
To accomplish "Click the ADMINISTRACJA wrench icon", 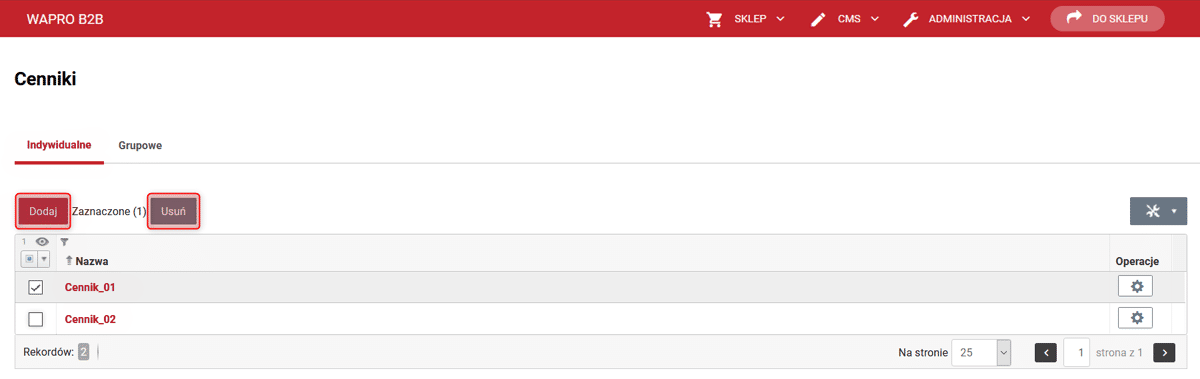I will tap(911, 19).
